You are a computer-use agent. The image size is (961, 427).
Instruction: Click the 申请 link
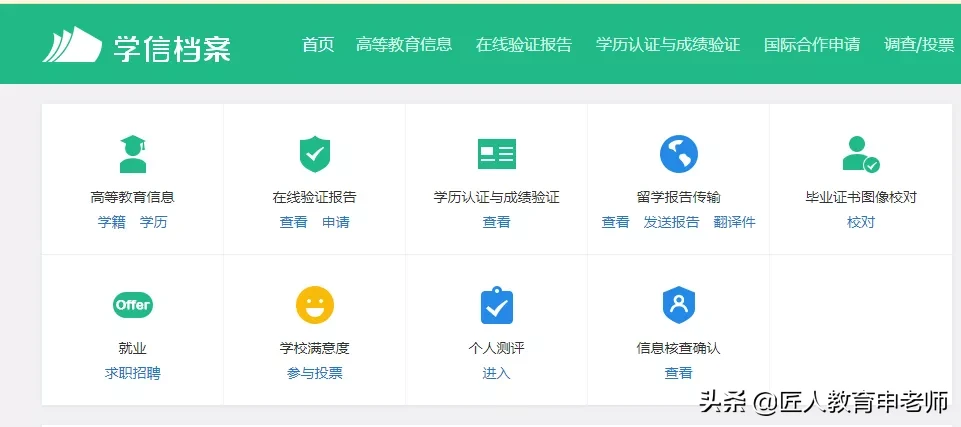point(336,222)
